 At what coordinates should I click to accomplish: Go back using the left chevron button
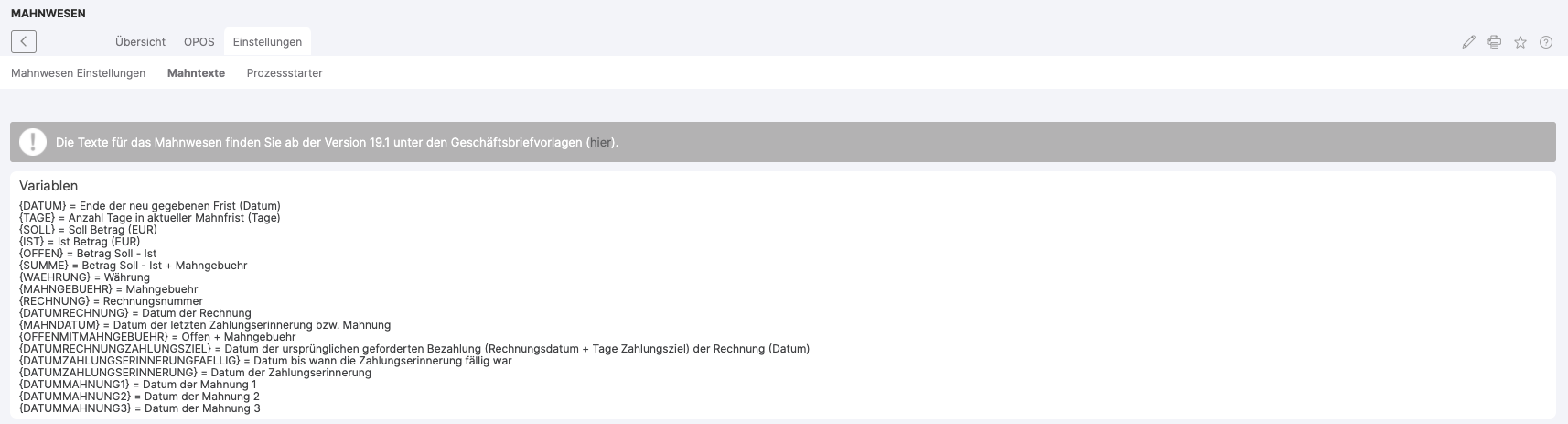tap(24, 41)
